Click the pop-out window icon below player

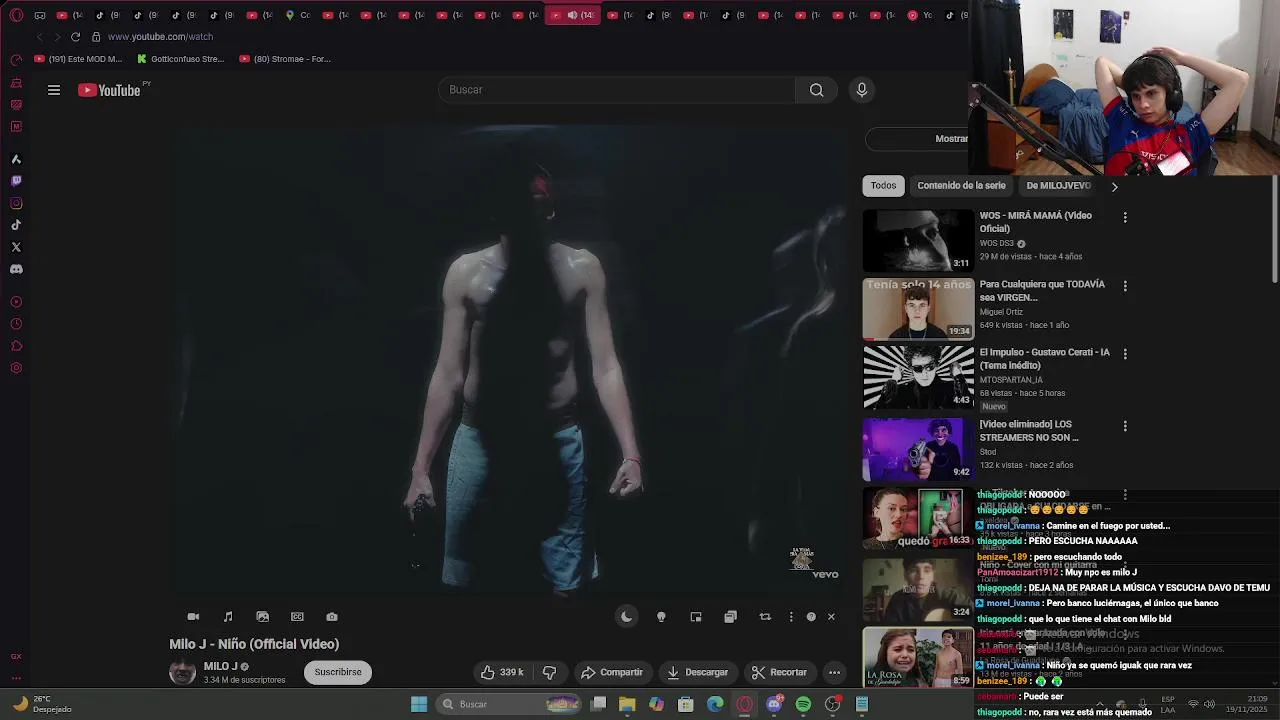coord(730,617)
